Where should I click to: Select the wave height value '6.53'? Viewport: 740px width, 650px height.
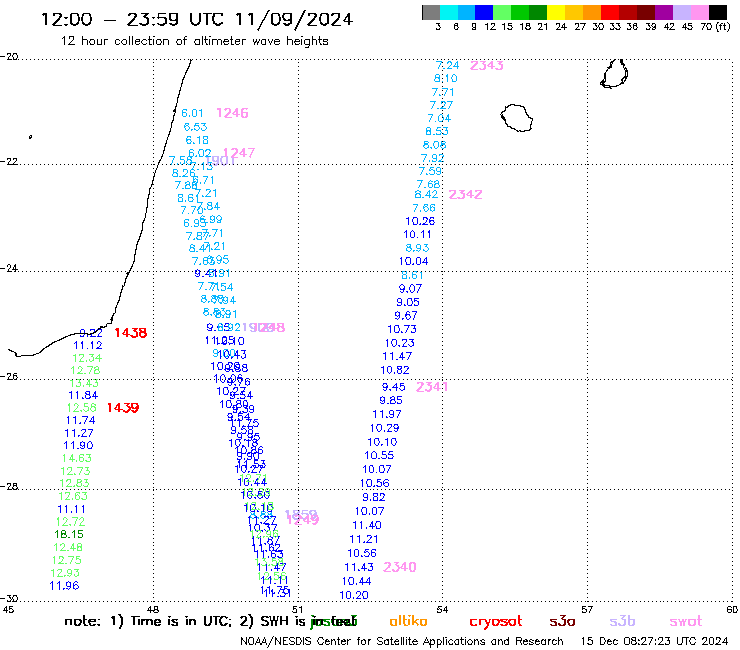(x=195, y=127)
